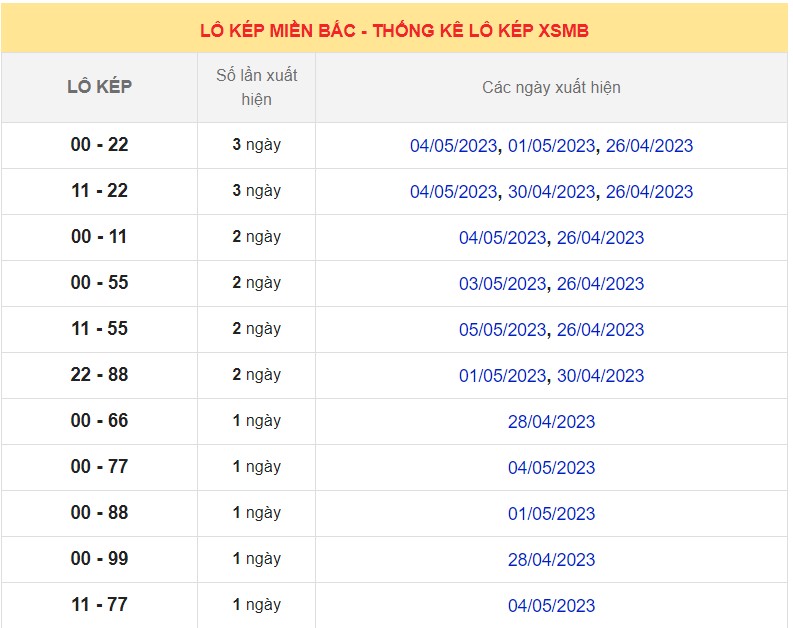Click 28/04/2023 date in 00 - 66 row

[x=551, y=422]
